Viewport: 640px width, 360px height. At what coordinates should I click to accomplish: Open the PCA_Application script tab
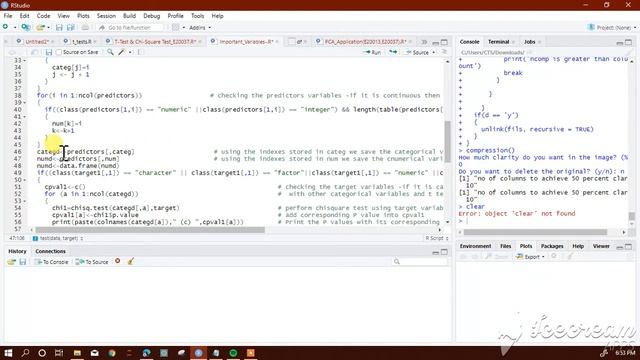pos(365,42)
